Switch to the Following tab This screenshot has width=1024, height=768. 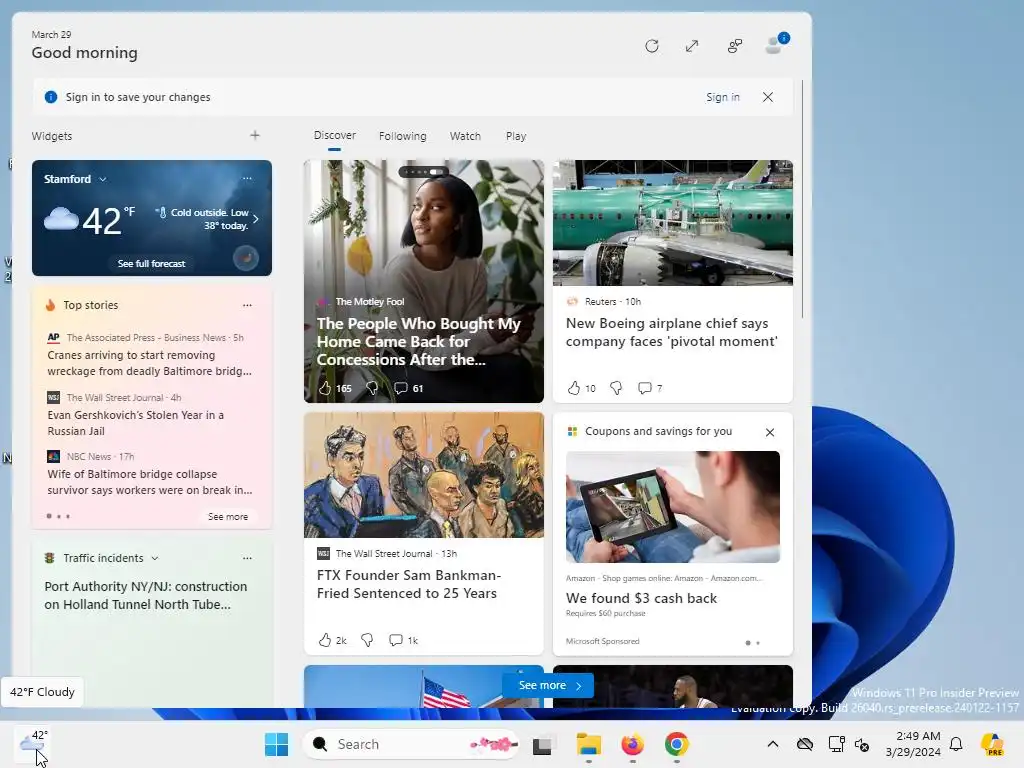[x=402, y=136]
